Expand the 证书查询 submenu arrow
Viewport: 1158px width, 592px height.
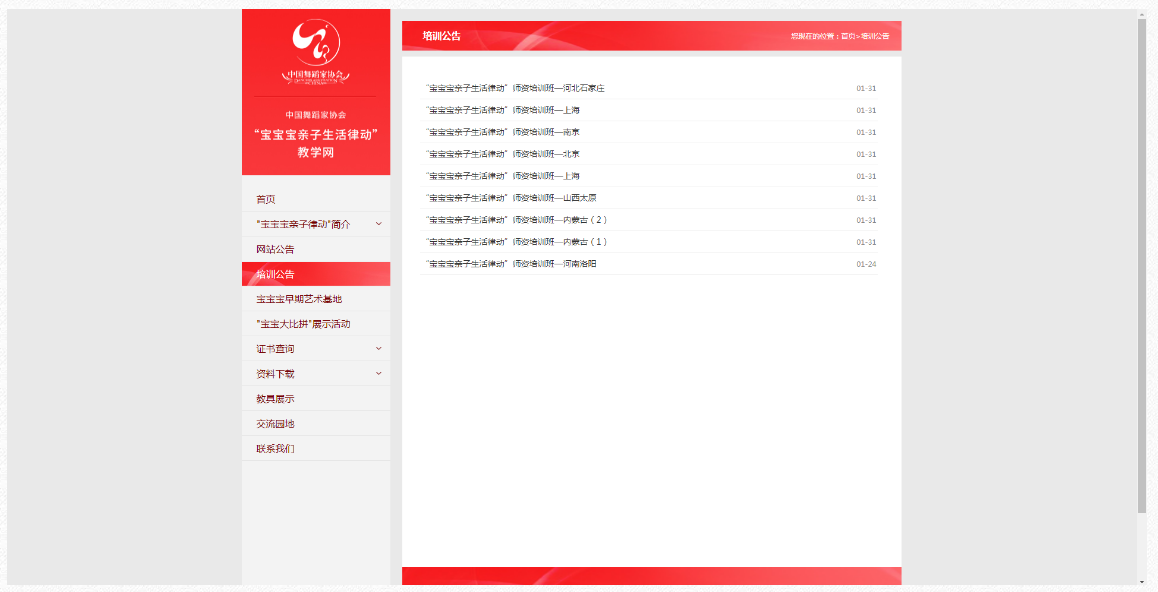[x=378, y=348]
